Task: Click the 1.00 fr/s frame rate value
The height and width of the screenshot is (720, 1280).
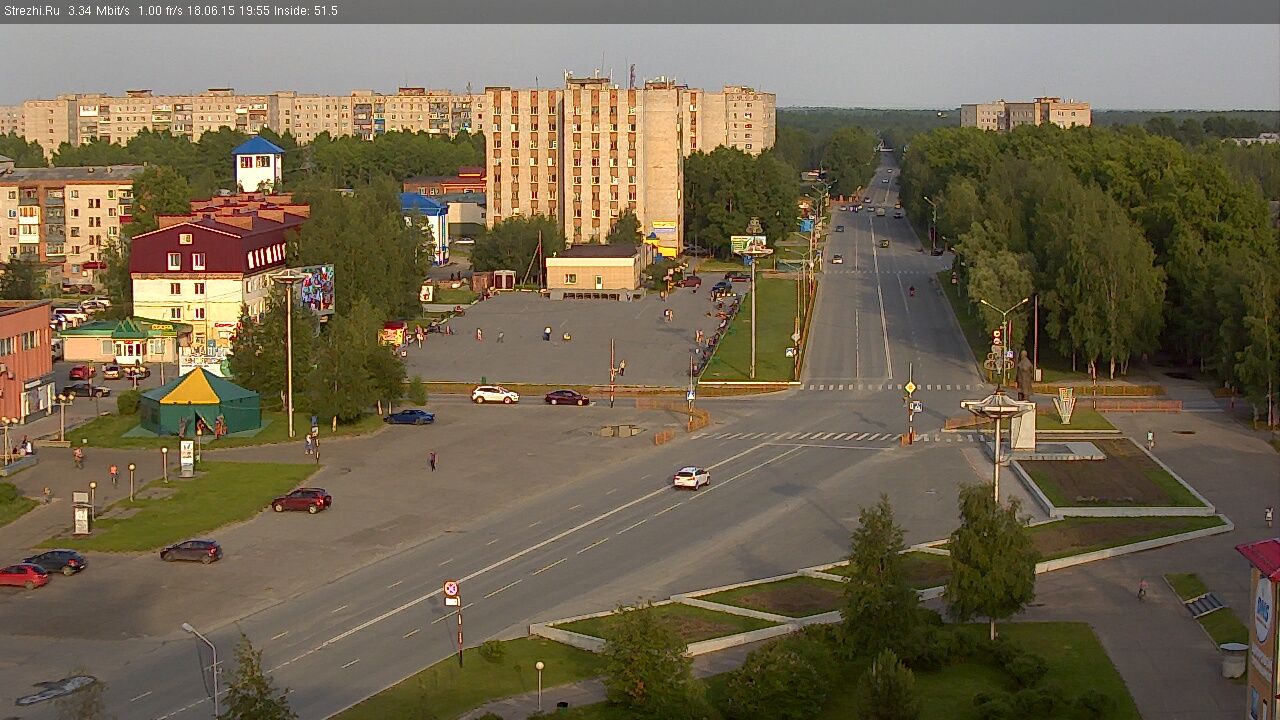Action: [160, 11]
